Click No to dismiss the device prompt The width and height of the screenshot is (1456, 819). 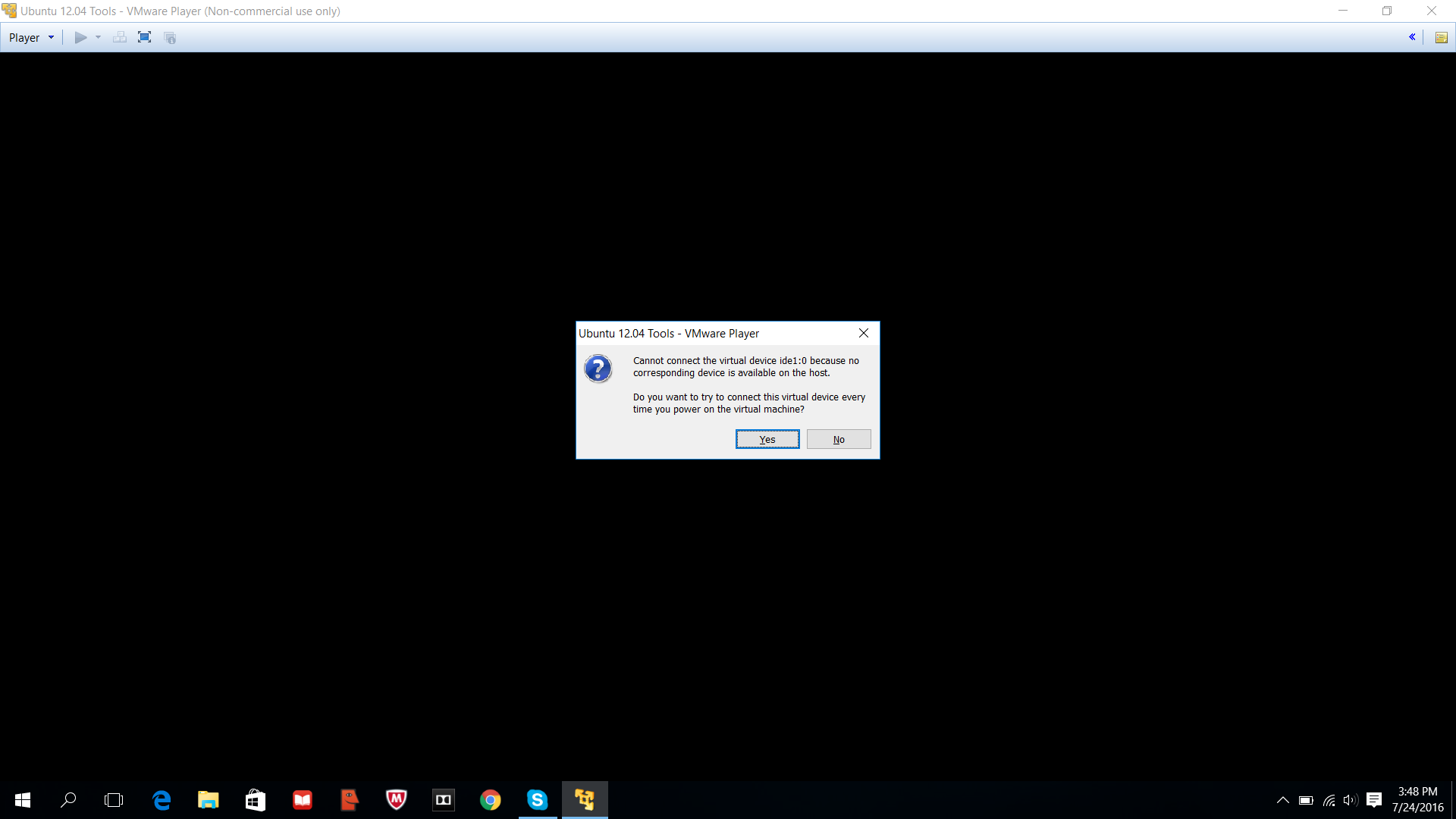pyautogui.click(x=838, y=439)
